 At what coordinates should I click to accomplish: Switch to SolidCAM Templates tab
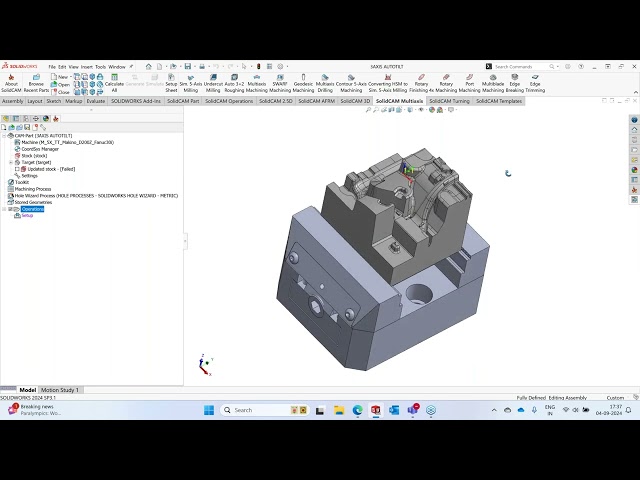click(x=499, y=101)
